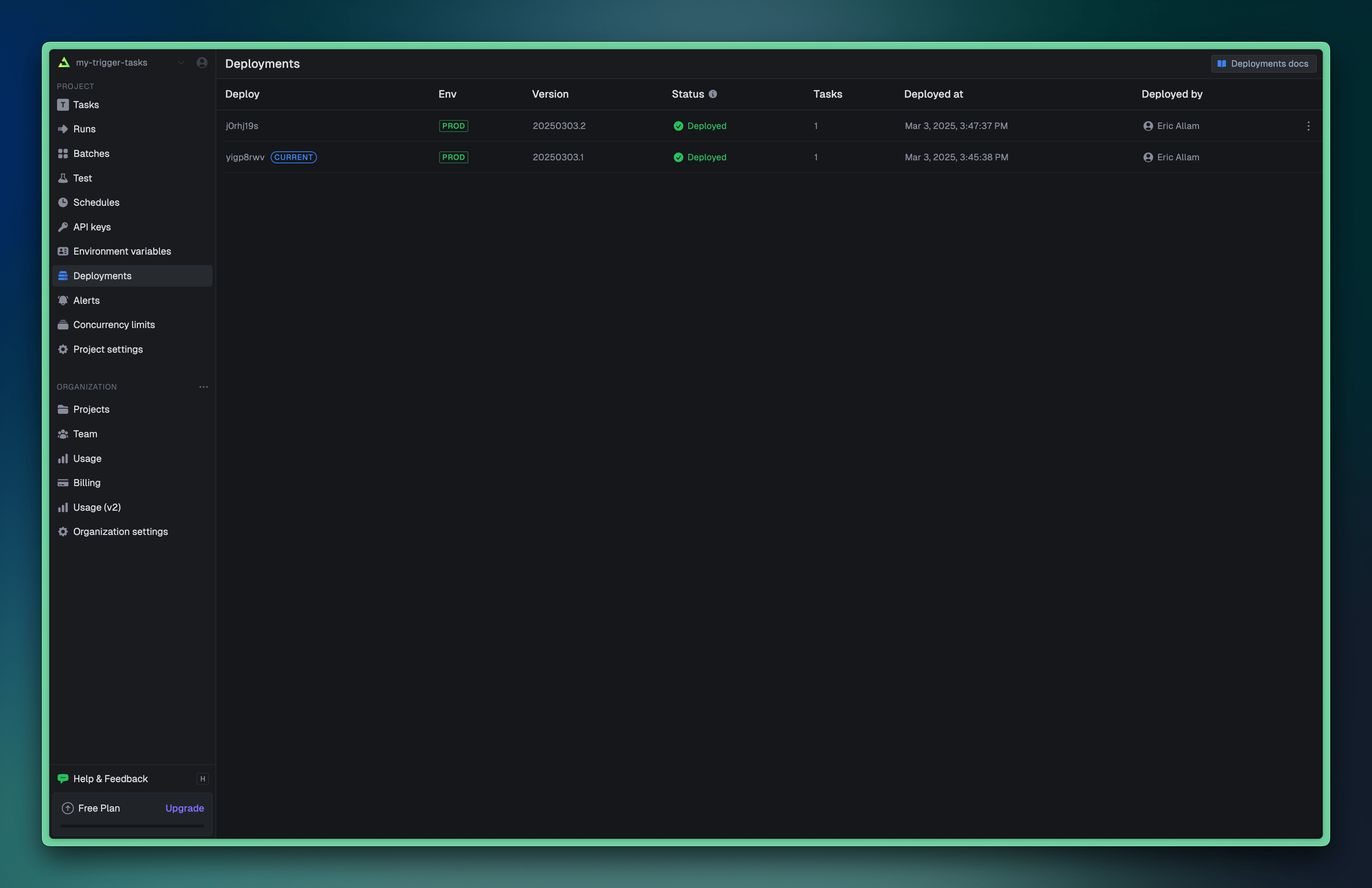
Task: Go to Environment variables page
Action: 122,251
